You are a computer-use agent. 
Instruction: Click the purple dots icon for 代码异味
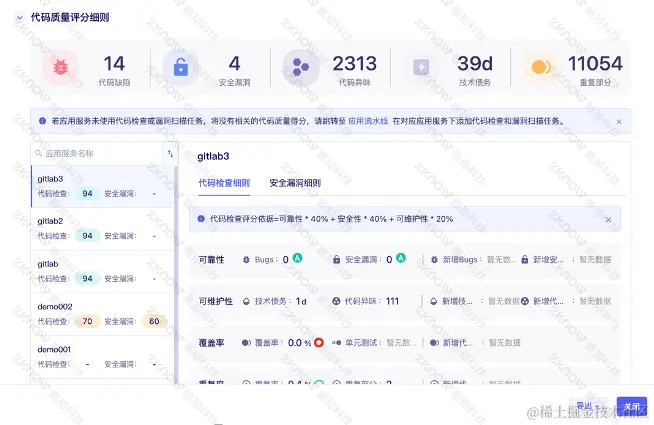pos(300,67)
